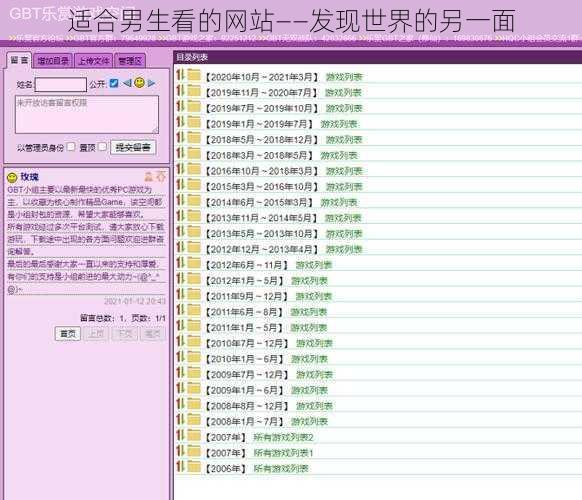
Task: Focus the 姓名 input field
Action: coord(61,85)
